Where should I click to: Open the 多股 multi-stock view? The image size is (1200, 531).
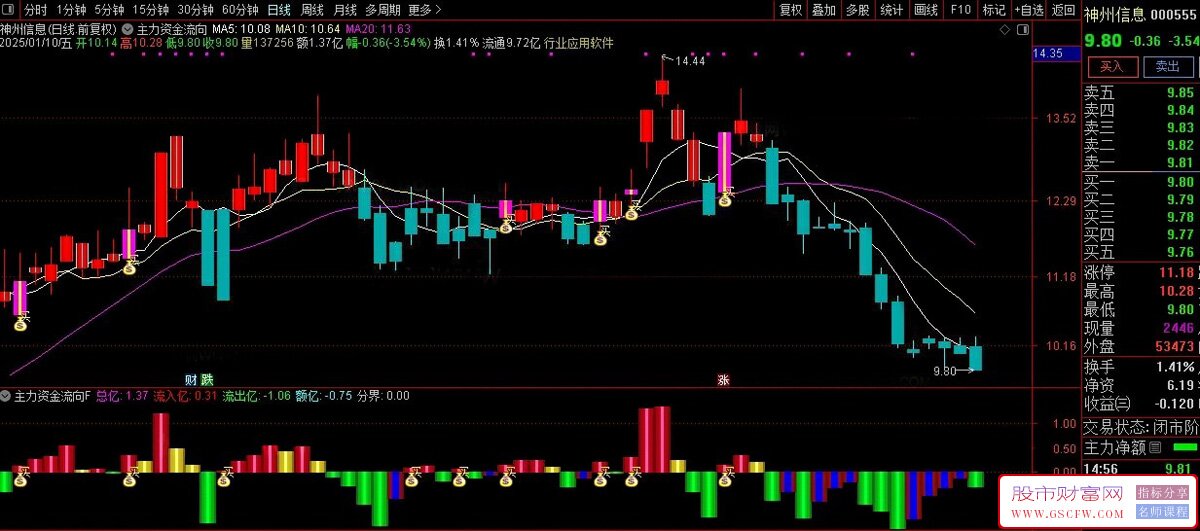858,10
